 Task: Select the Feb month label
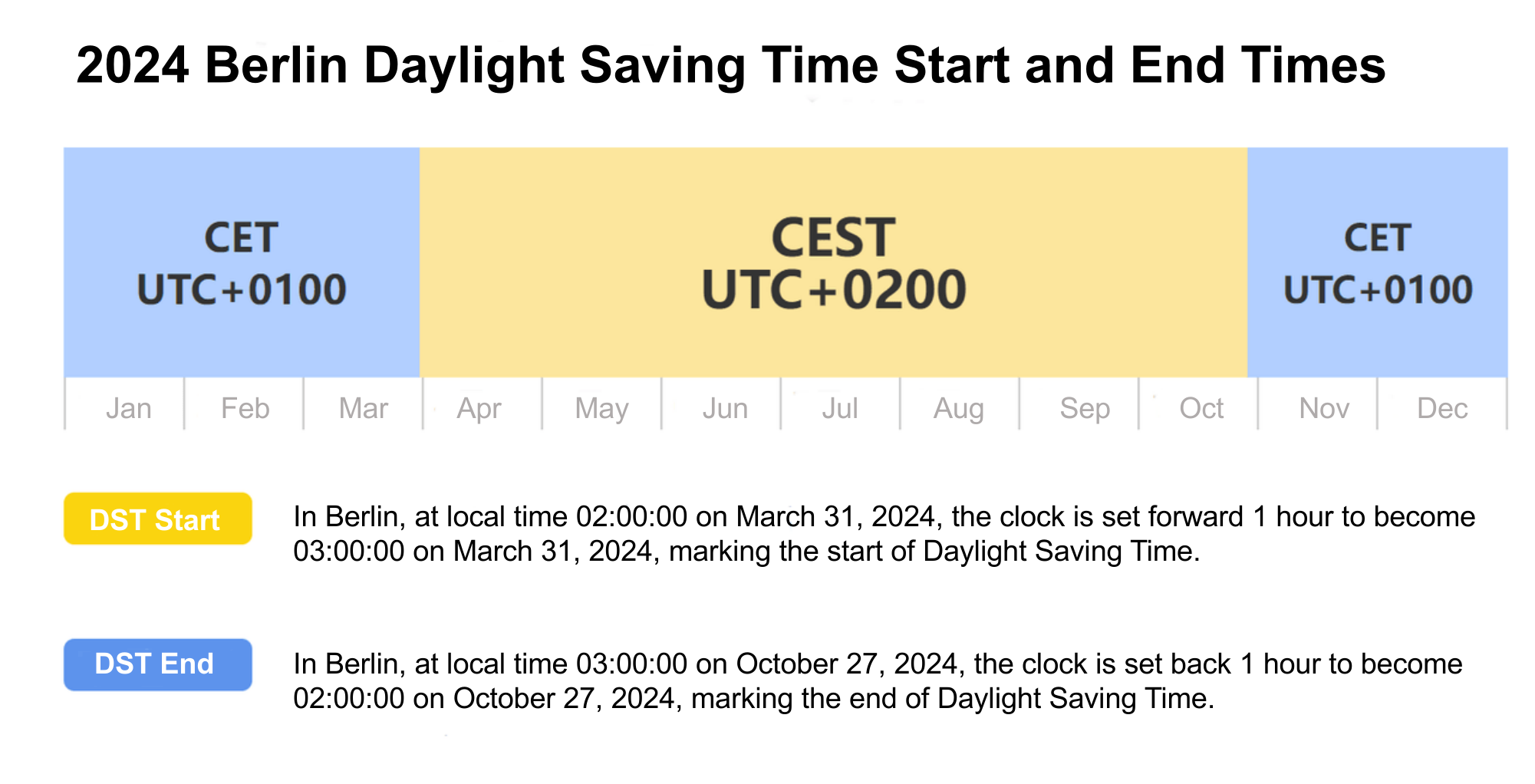pos(245,408)
